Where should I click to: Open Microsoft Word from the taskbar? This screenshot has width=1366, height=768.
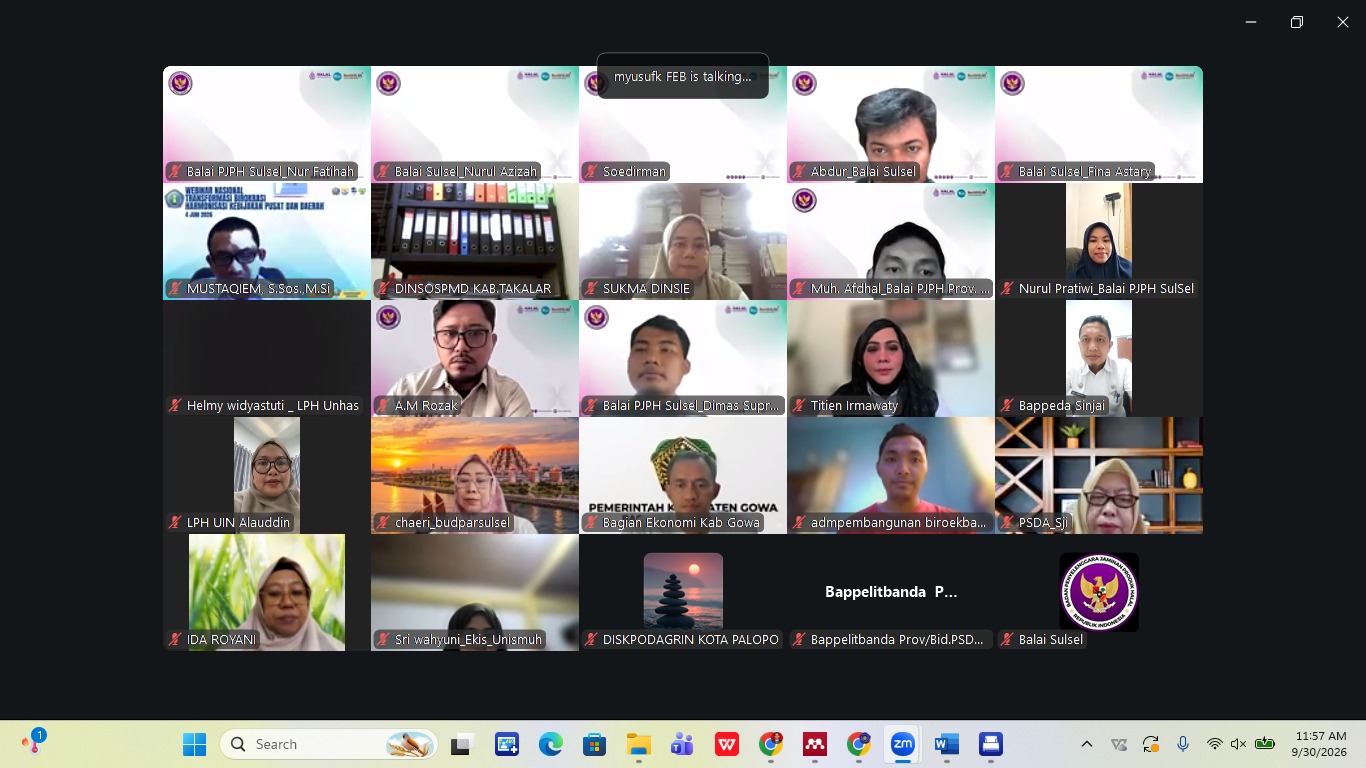coord(946,744)
